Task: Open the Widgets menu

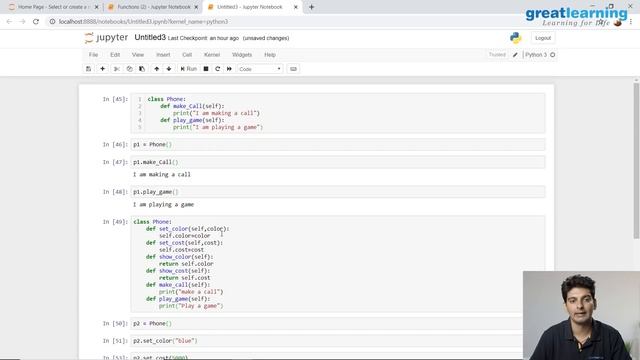Action: tap(242, 55)
